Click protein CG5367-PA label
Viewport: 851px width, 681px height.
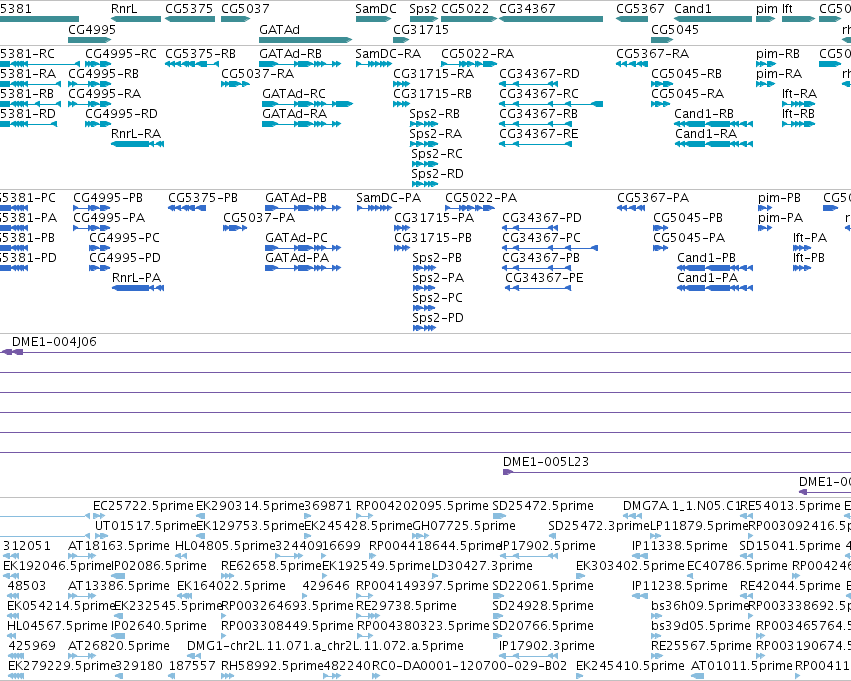653,198
